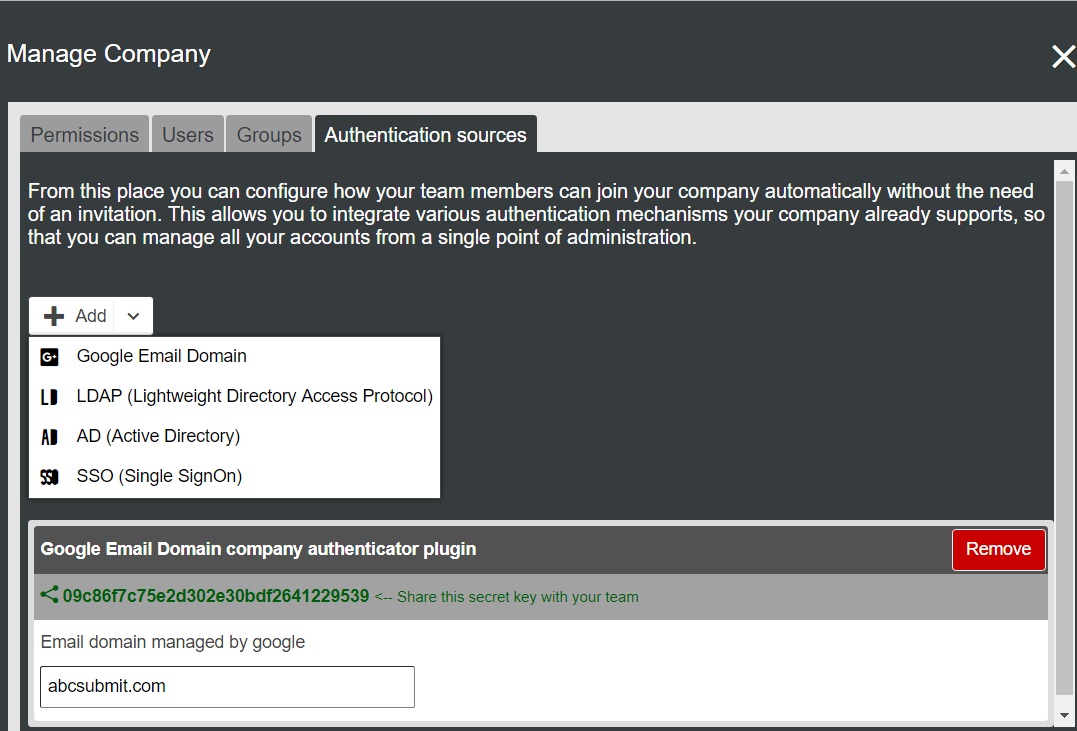This screenshot has width=1077, height=731.
Task: Click the vertical scrollbar thumb
Action: click(x=1064, y=440)
